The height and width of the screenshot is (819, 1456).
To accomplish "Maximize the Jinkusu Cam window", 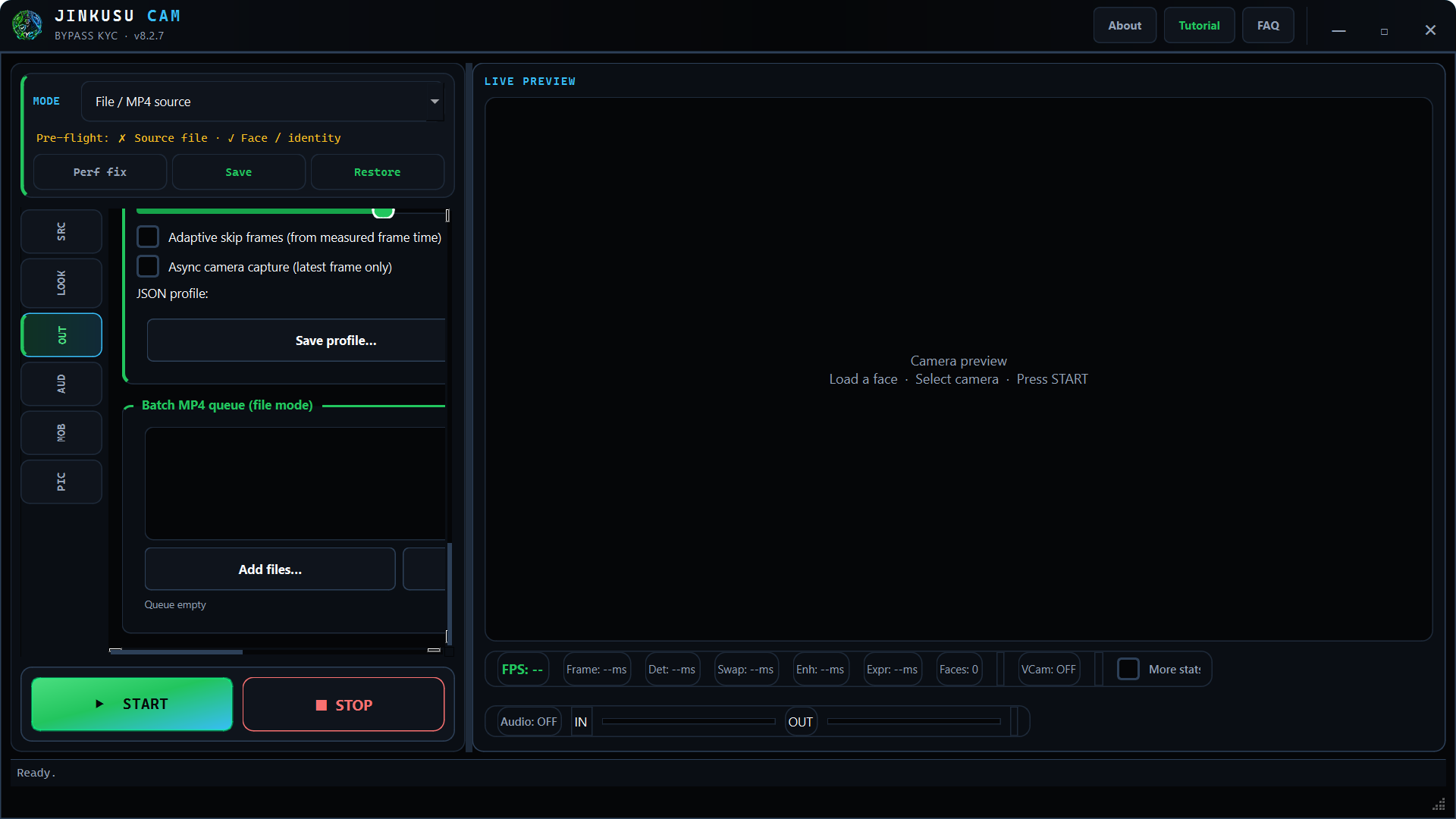I will (1385, 31).
